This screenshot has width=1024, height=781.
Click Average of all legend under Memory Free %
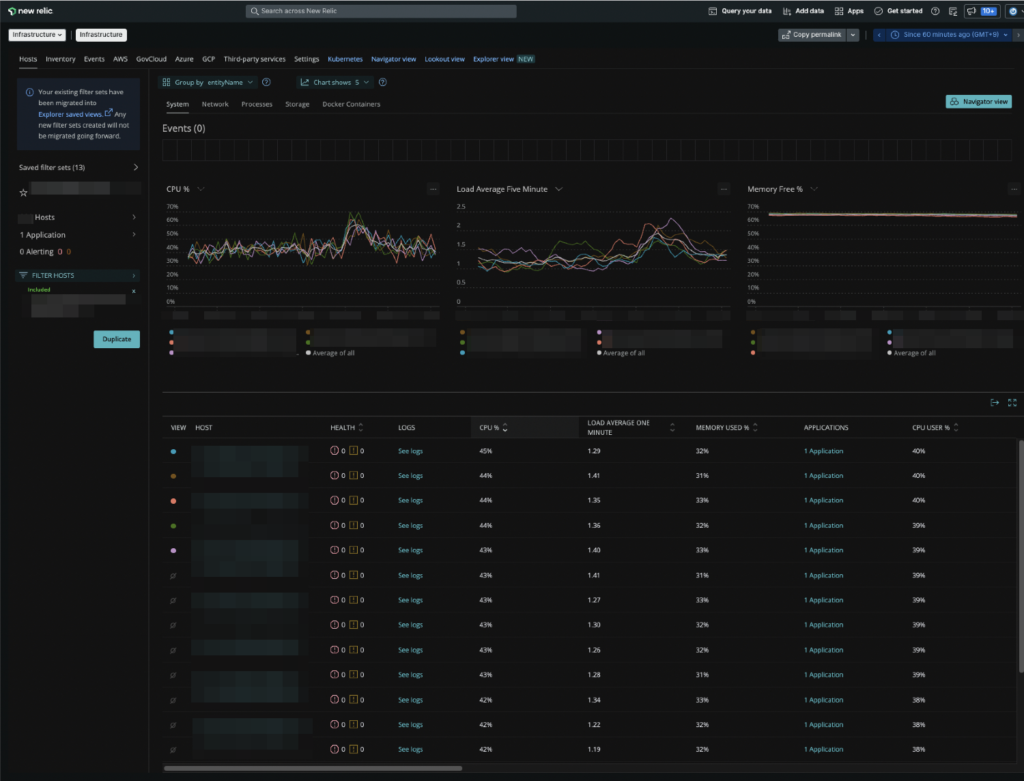pyautogui.click(x=912, y=353)
